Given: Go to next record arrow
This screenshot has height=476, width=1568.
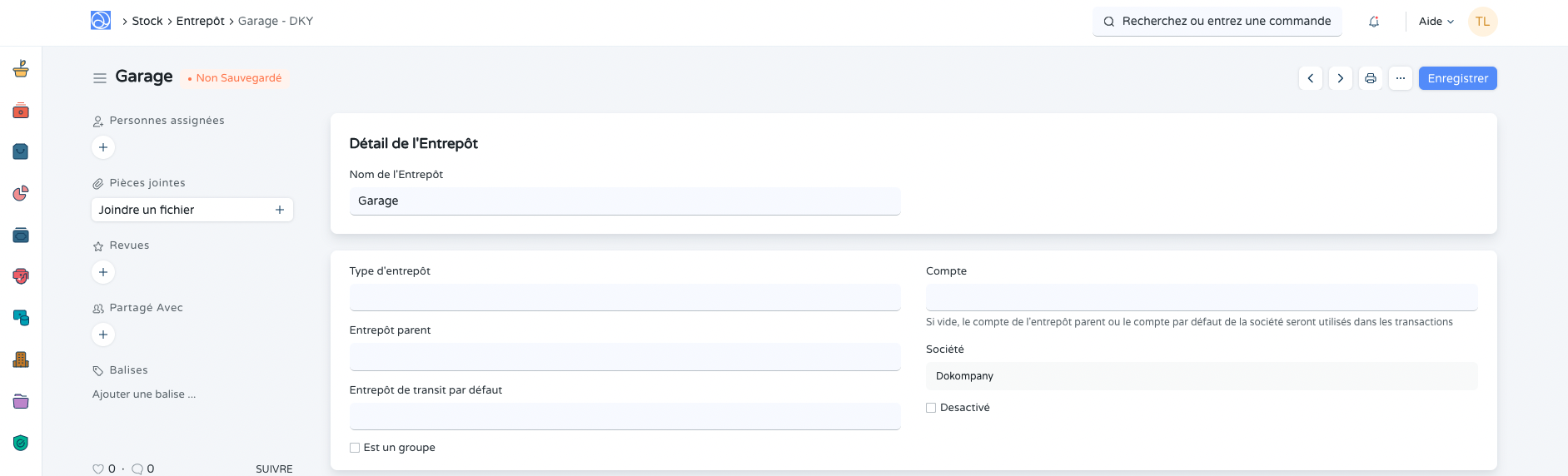Looking at the screenshot, I should tap(1341, 78).
